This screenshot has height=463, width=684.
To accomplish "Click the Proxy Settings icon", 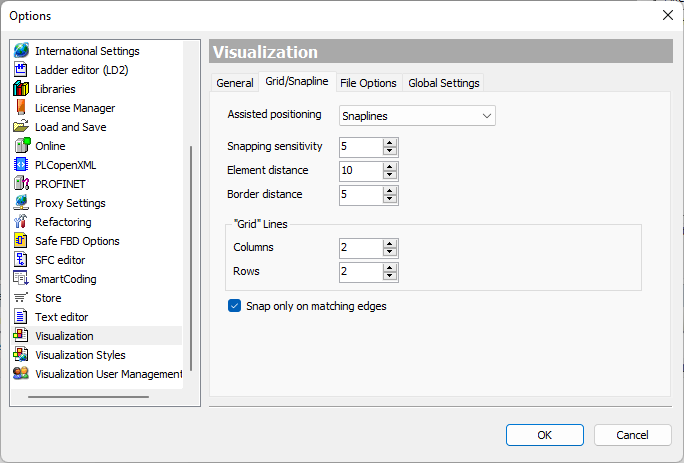I will 21,203.
